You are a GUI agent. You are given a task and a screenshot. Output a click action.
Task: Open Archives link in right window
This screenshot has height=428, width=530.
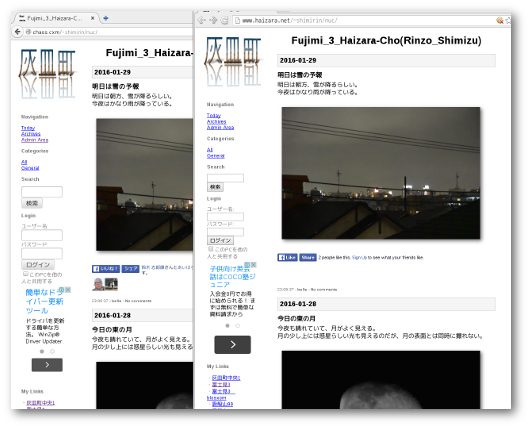216,122
